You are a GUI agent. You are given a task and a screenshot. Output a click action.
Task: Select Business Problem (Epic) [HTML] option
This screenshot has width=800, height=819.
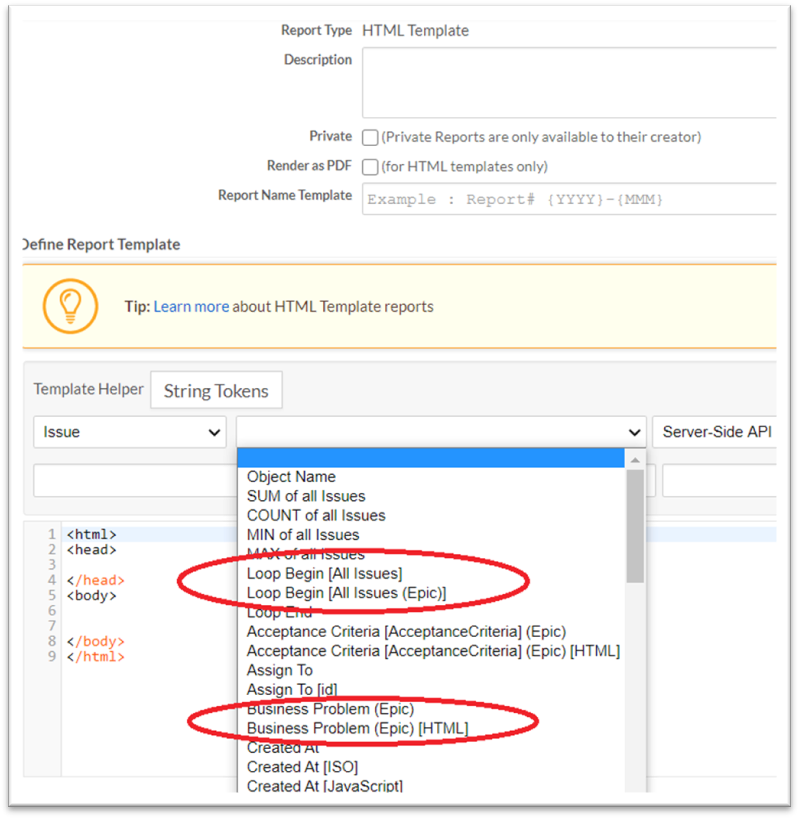click(357, 728)
